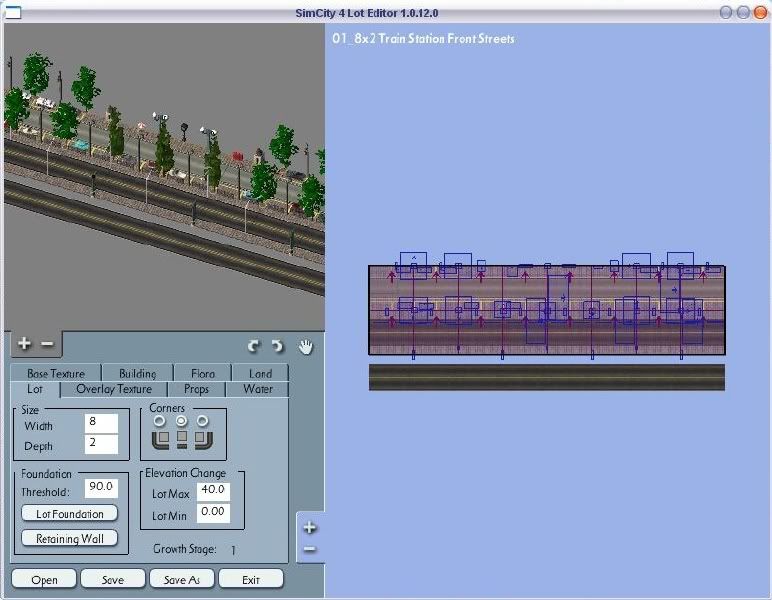Select the Lot tab
This screenshot has width=772, height=600.
pyautogui.click(x=34, y=389)
